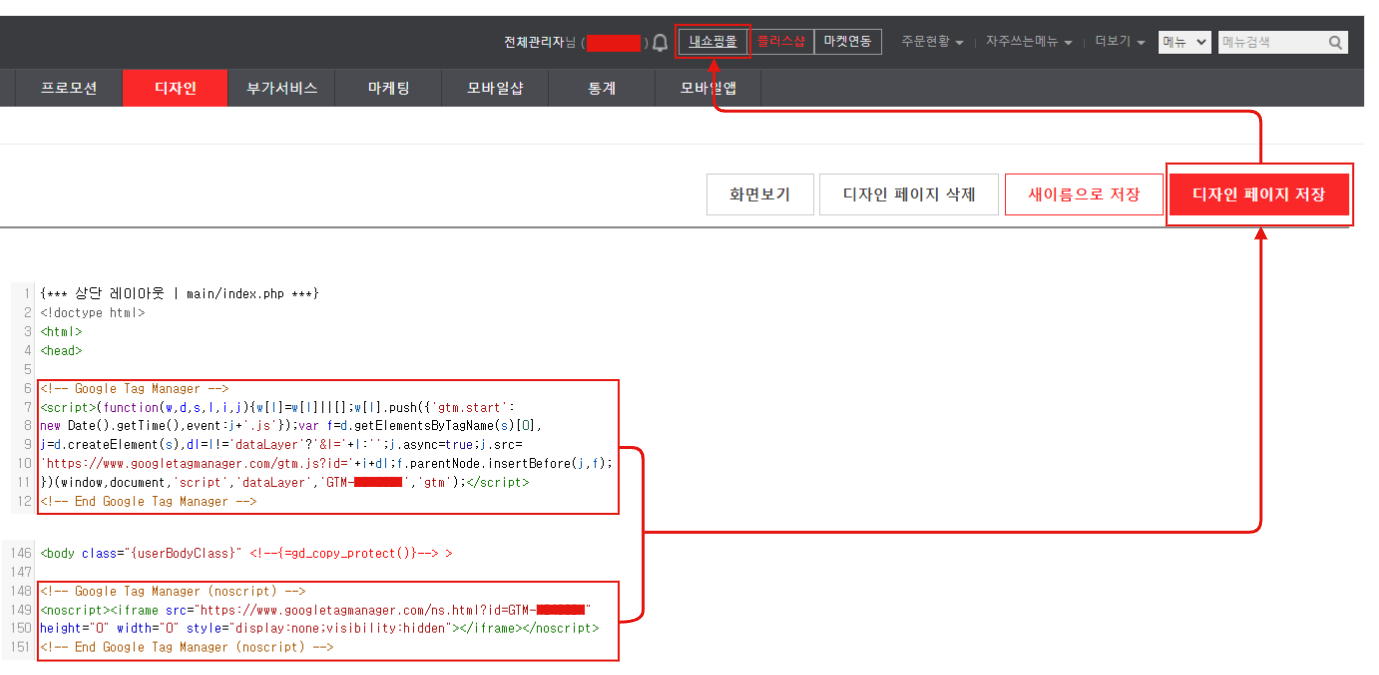Switch to 통계 tab

pos(601,88)
